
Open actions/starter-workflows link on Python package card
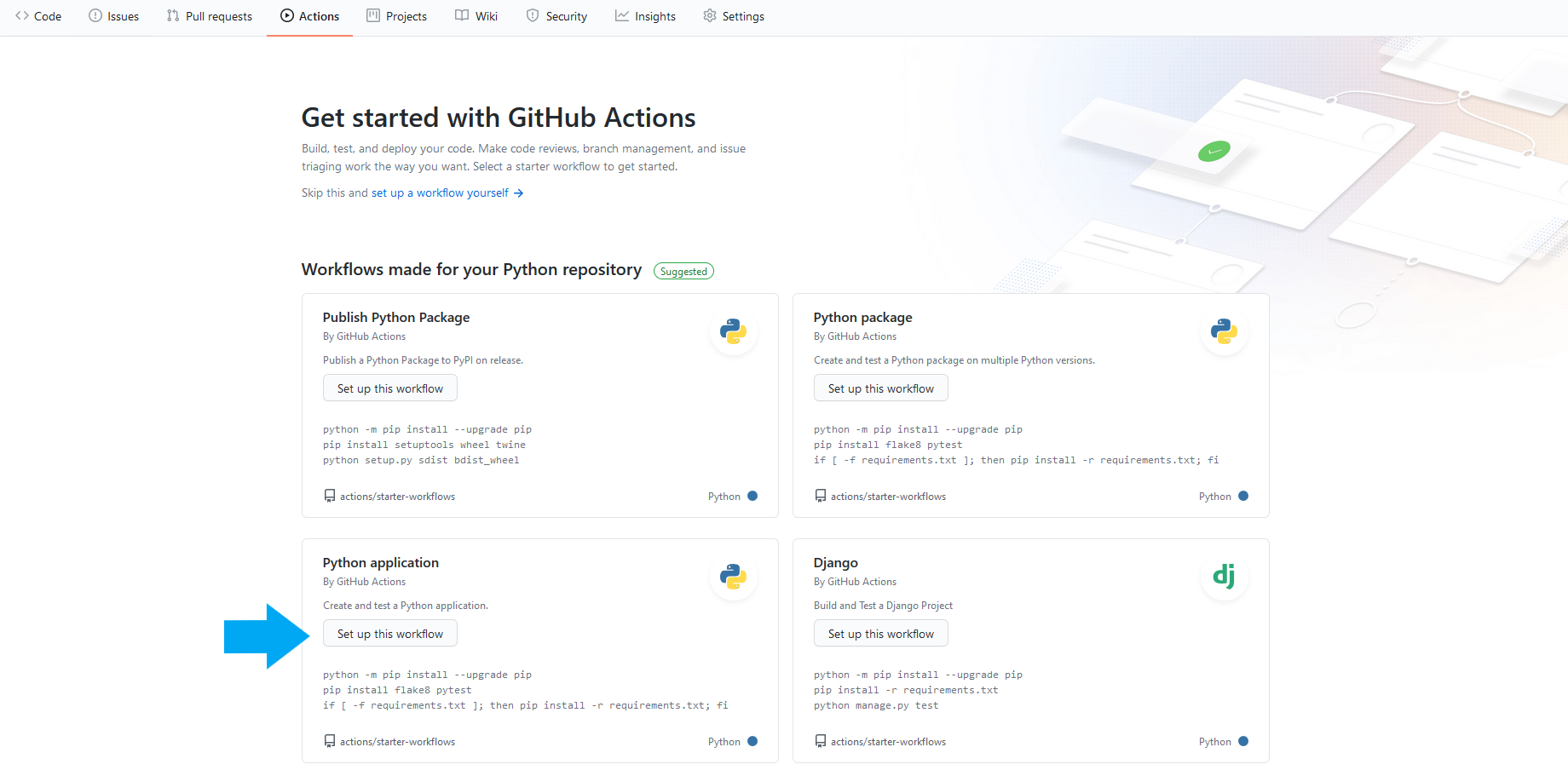tap(888, 497)
